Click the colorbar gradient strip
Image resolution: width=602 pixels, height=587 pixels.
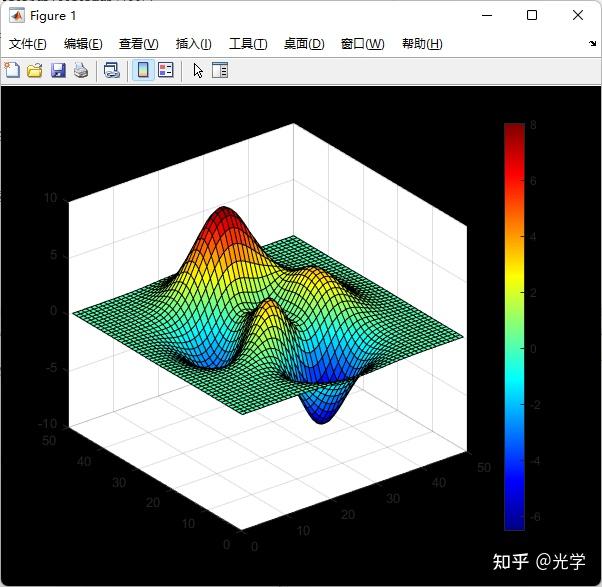coord(514,327)
